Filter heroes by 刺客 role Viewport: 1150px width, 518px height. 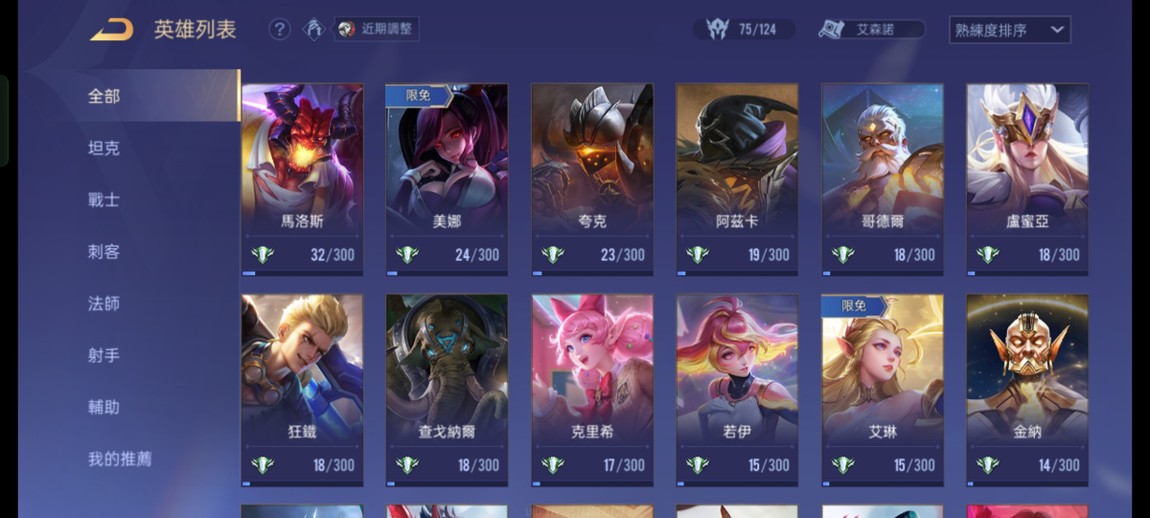(x=104, y=252)
